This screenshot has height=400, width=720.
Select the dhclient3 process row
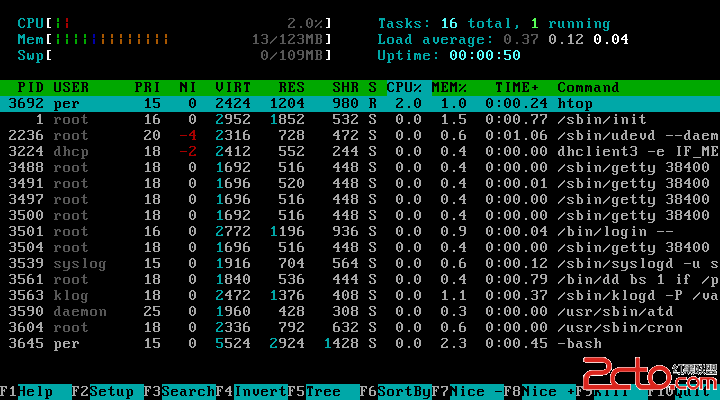point(360,152)
